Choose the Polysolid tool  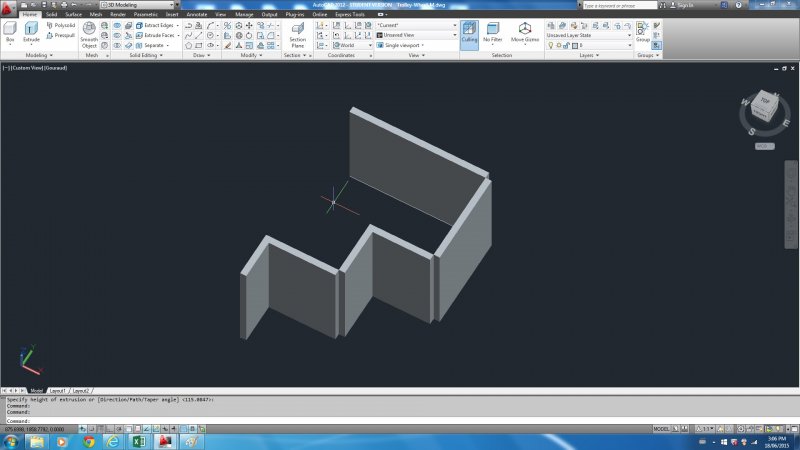click(61, 25)
